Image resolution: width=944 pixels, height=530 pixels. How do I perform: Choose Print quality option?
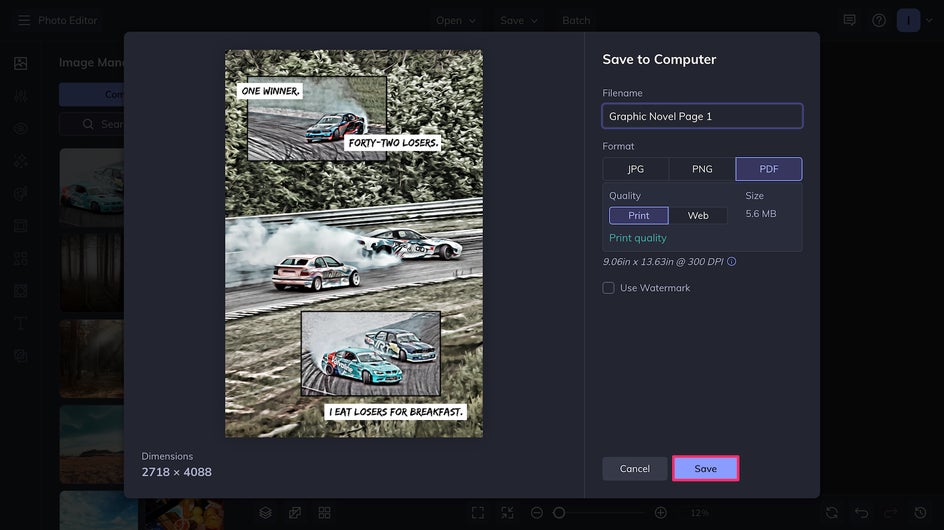(639, 216)
